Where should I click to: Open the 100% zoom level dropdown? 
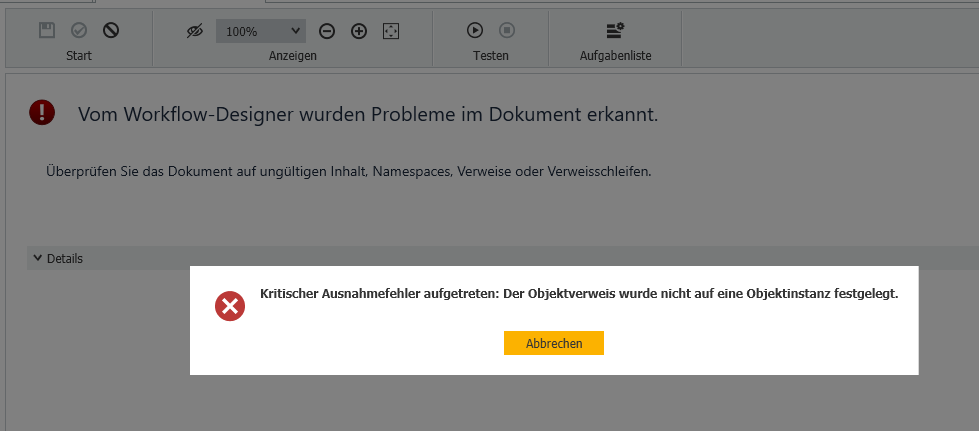[261, 31]
